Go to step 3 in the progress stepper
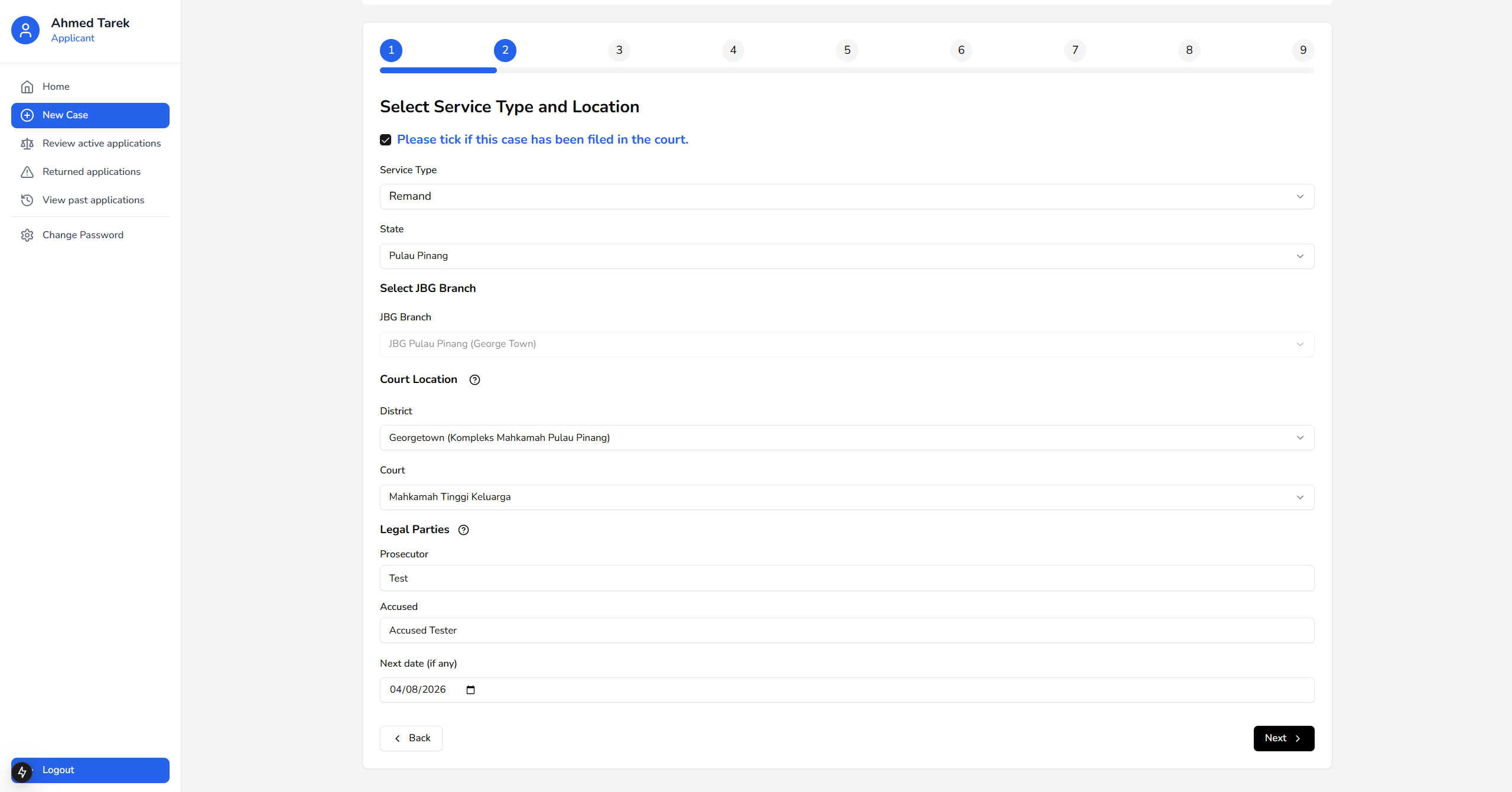 point(619,50)
